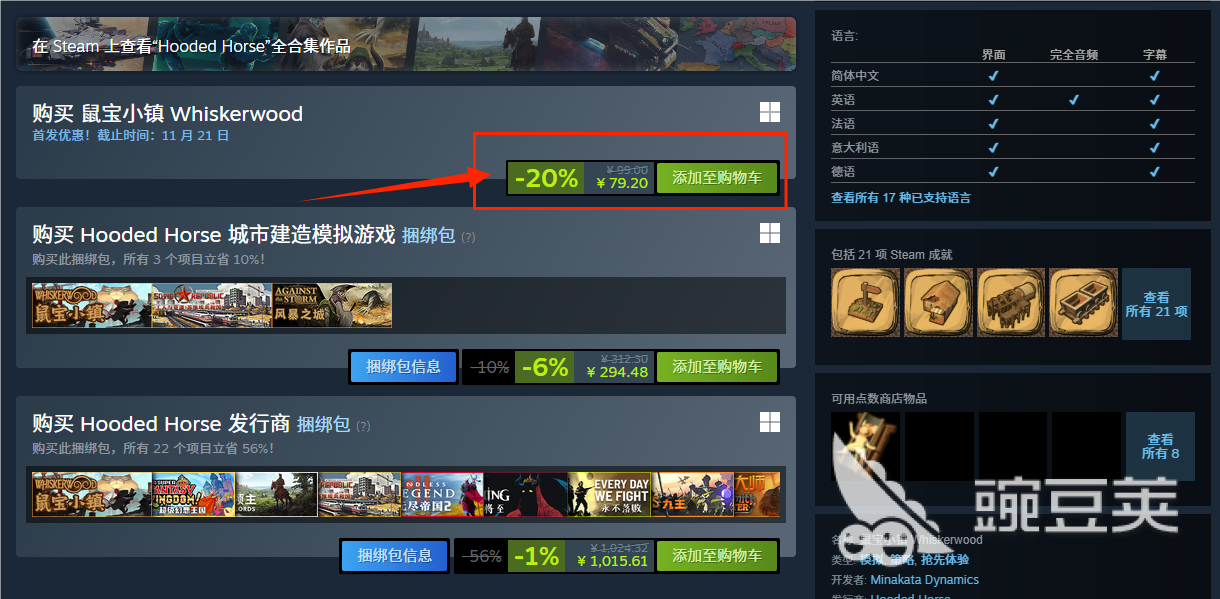Open the fourth achievement icon with minecarts

(x=1084, y=302)
